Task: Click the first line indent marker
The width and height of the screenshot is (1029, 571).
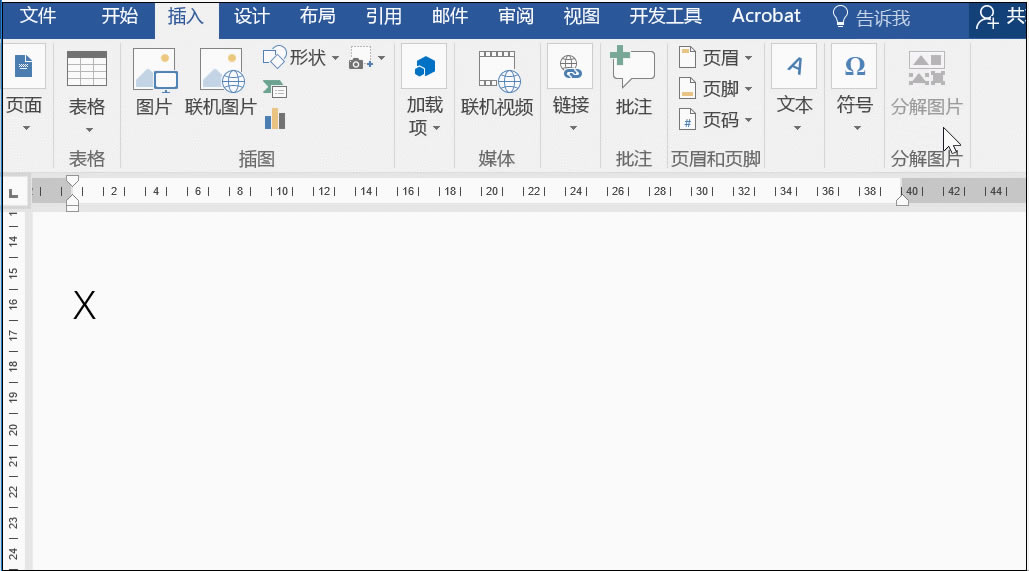Action: [x=72, y=181]
